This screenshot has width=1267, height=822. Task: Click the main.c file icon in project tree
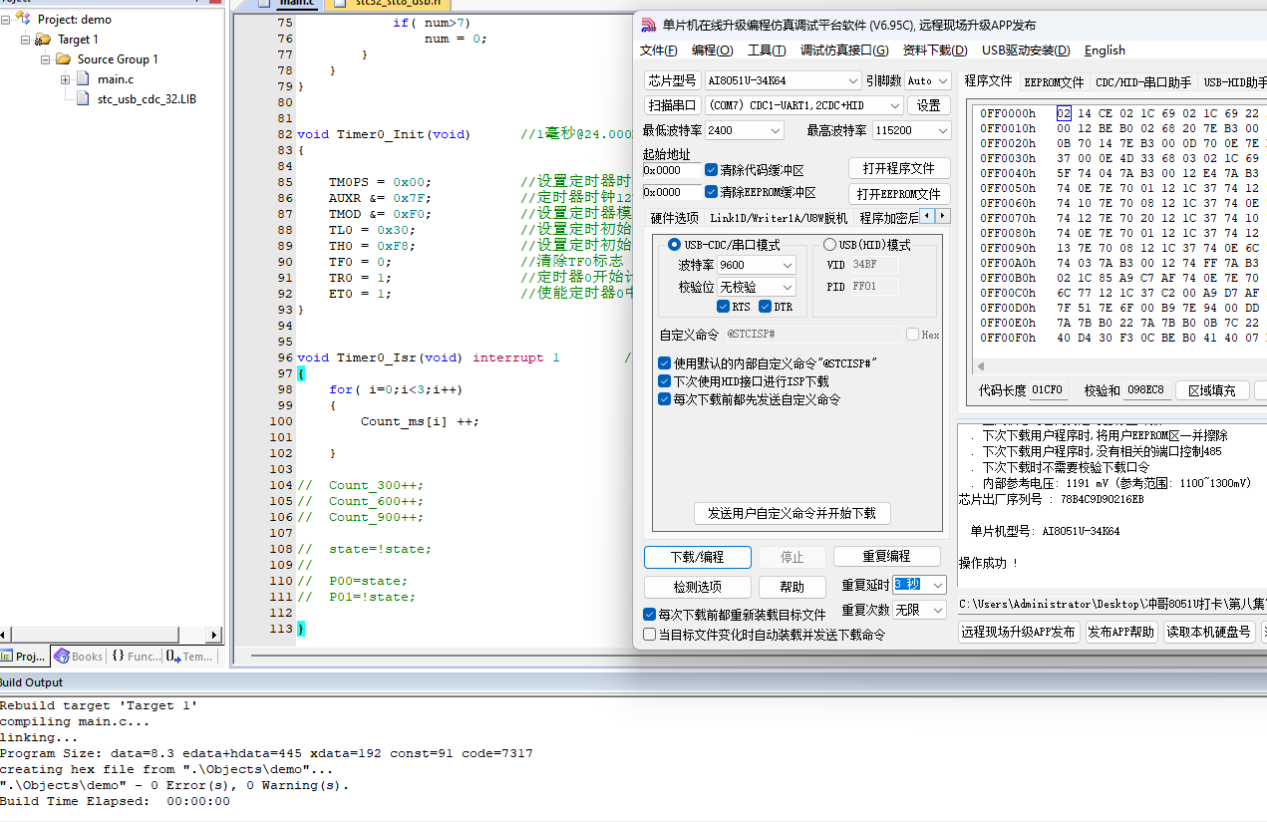click(84, 79)
